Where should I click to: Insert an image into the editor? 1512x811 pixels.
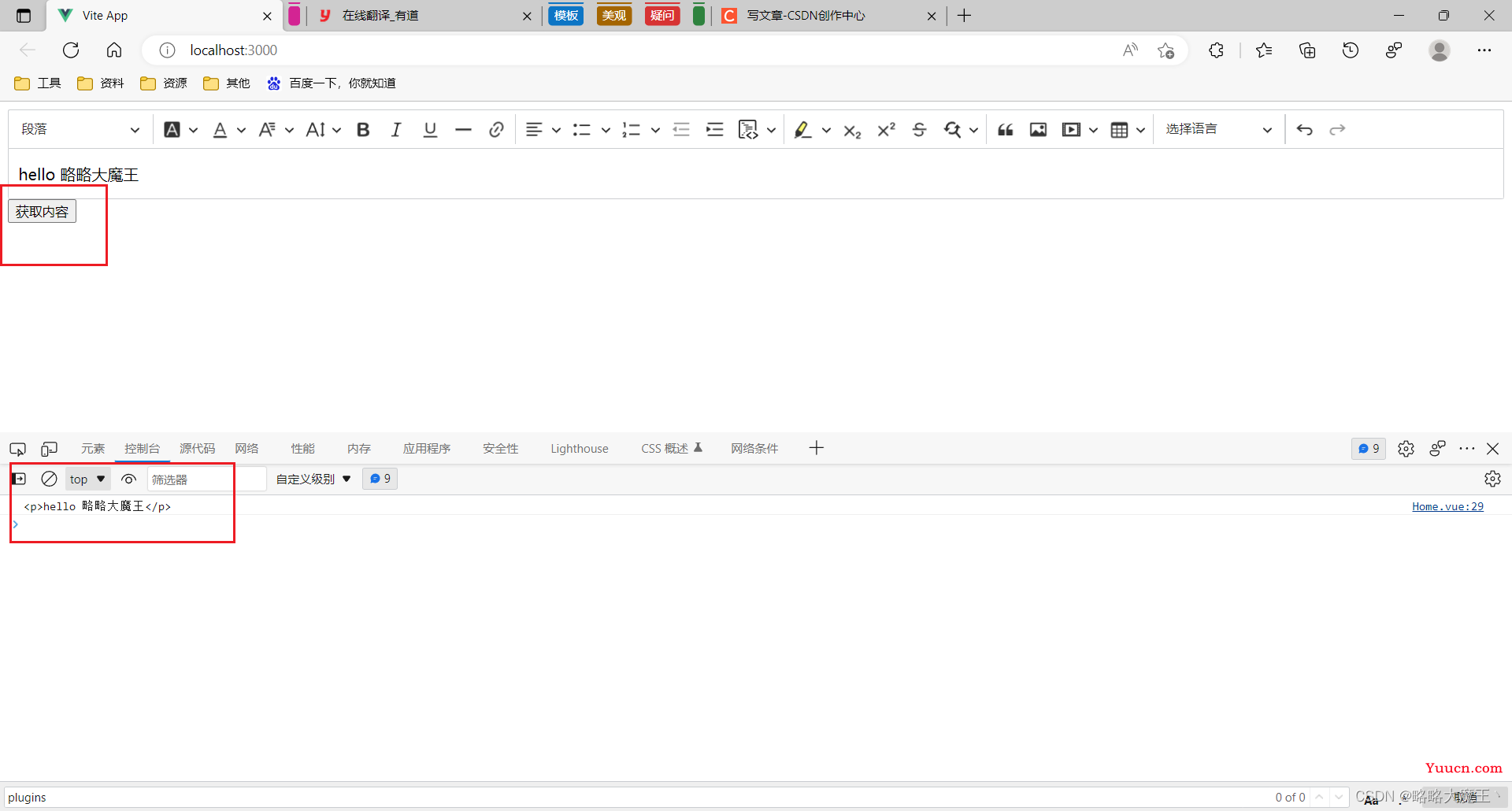[x=1038, y=130]
